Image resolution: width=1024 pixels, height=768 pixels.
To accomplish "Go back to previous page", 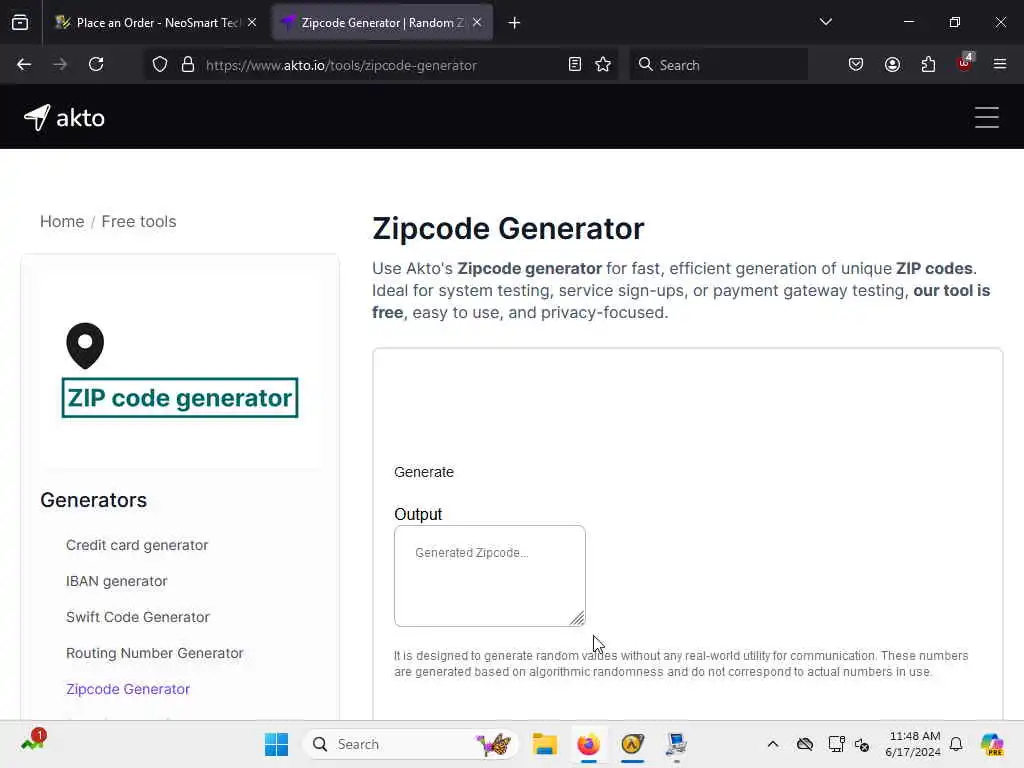I will tap(24, 65).
